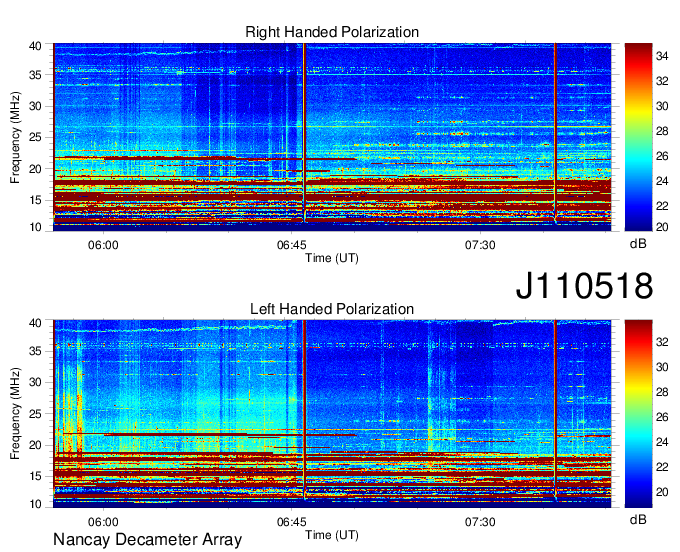Click the "Time (UT)" label of Right Handed plot
680x552 pixels.
[332, 258]
